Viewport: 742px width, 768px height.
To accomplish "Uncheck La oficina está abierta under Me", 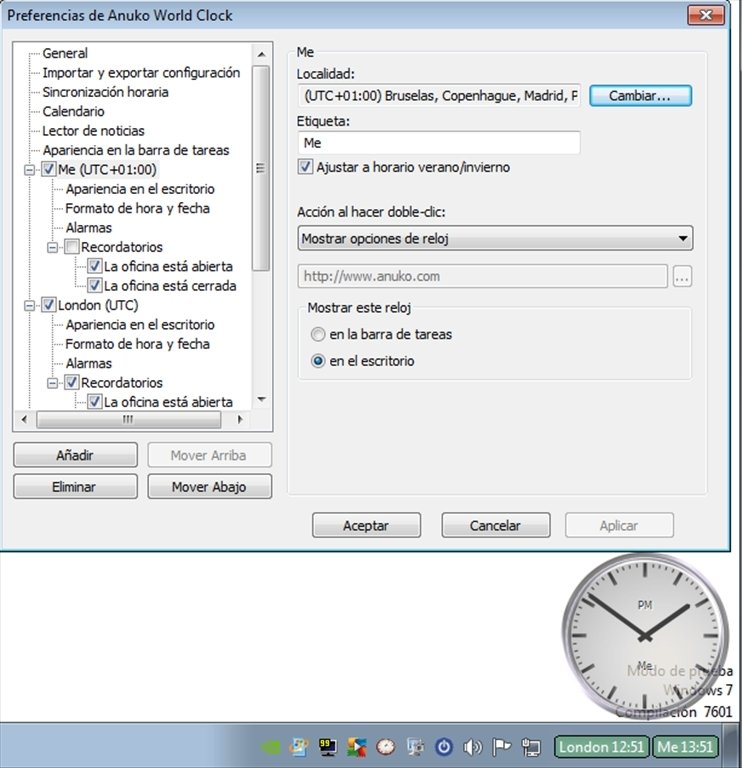I will click(95, 266).
